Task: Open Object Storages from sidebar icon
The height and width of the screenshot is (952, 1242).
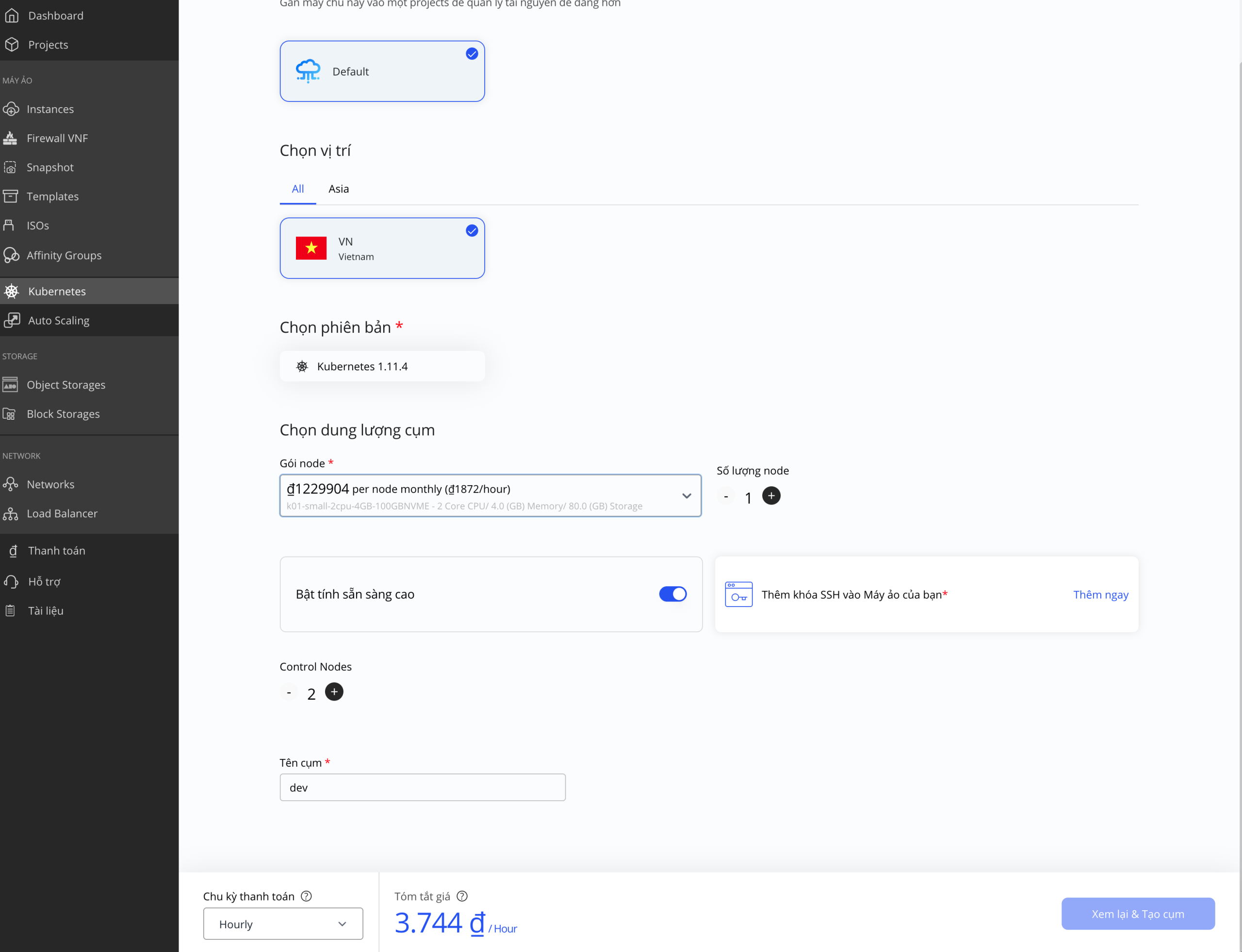Action: [x=10, y=385]
